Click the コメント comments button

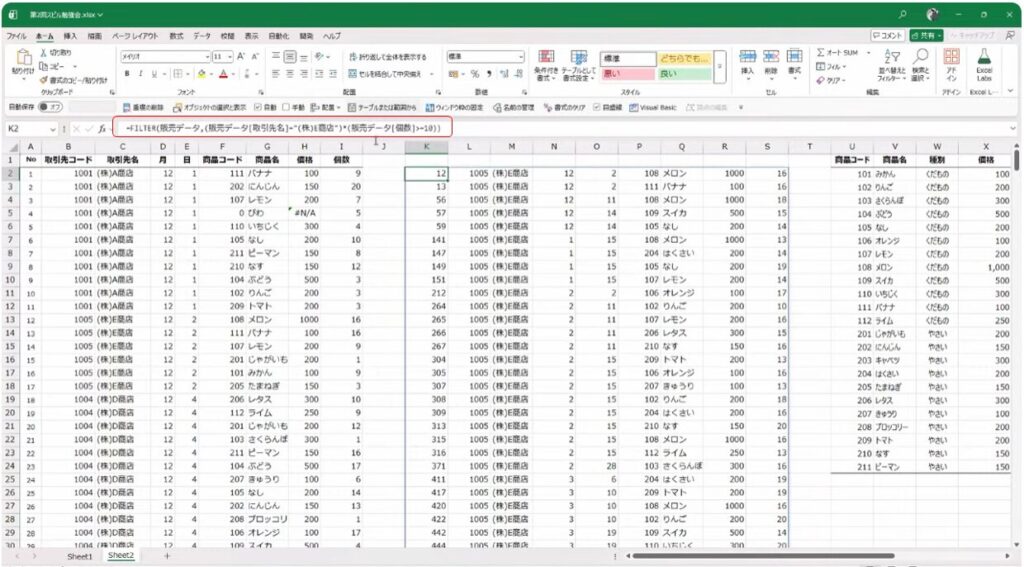[x=886, y=36]
